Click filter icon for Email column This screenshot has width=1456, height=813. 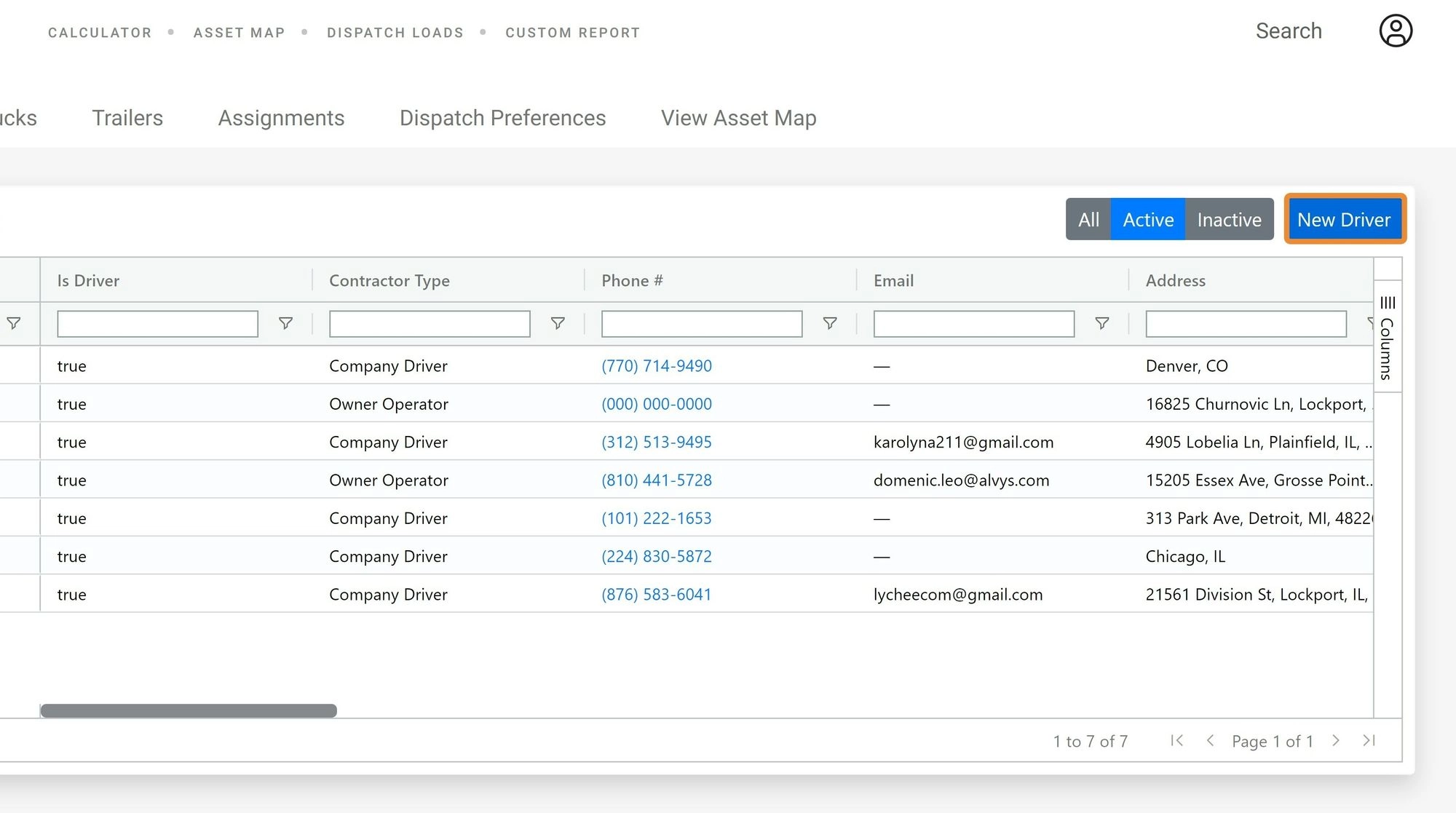(x=1102, y=323)
